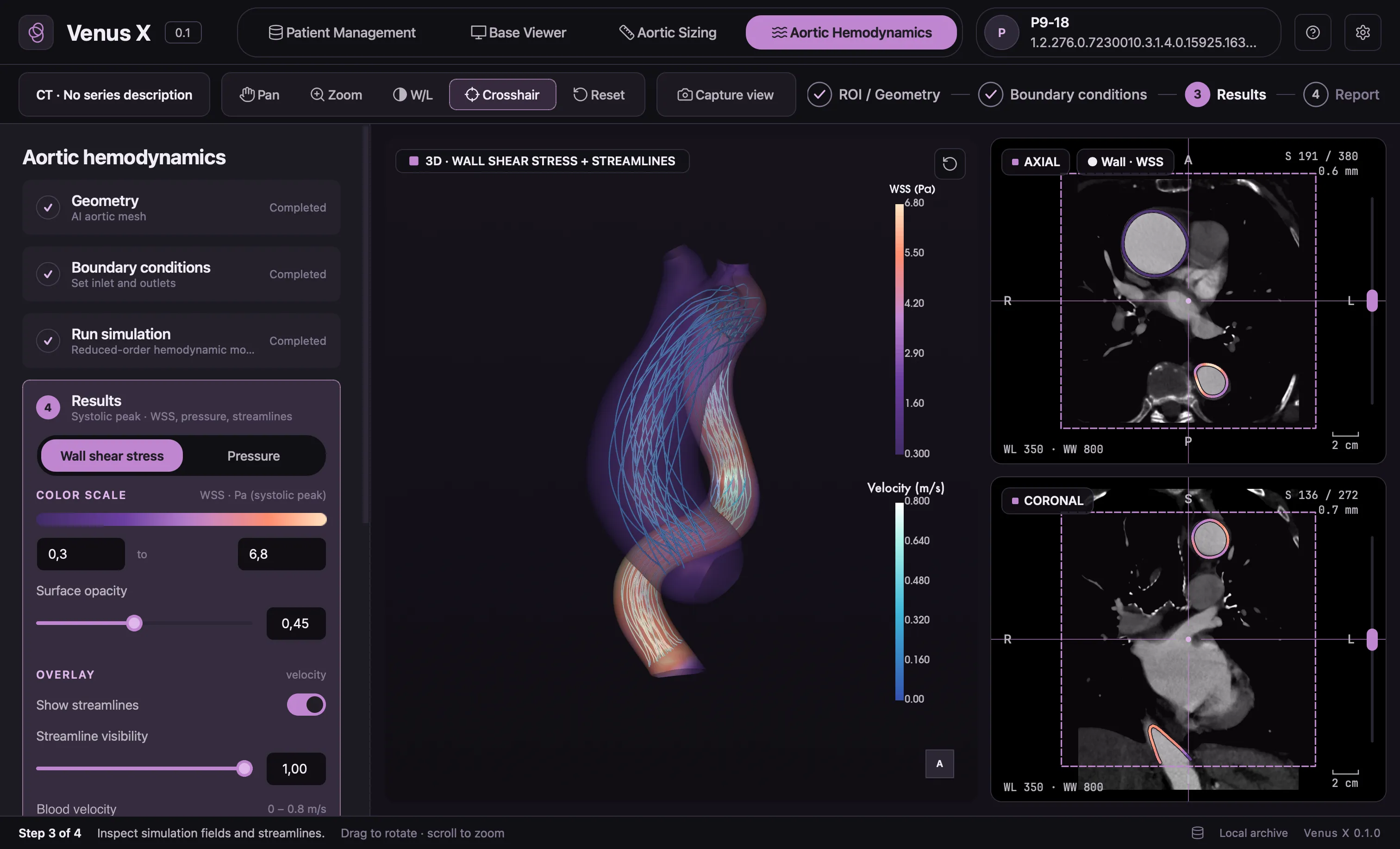Select the Results workflow step

tap(1225, 94)
